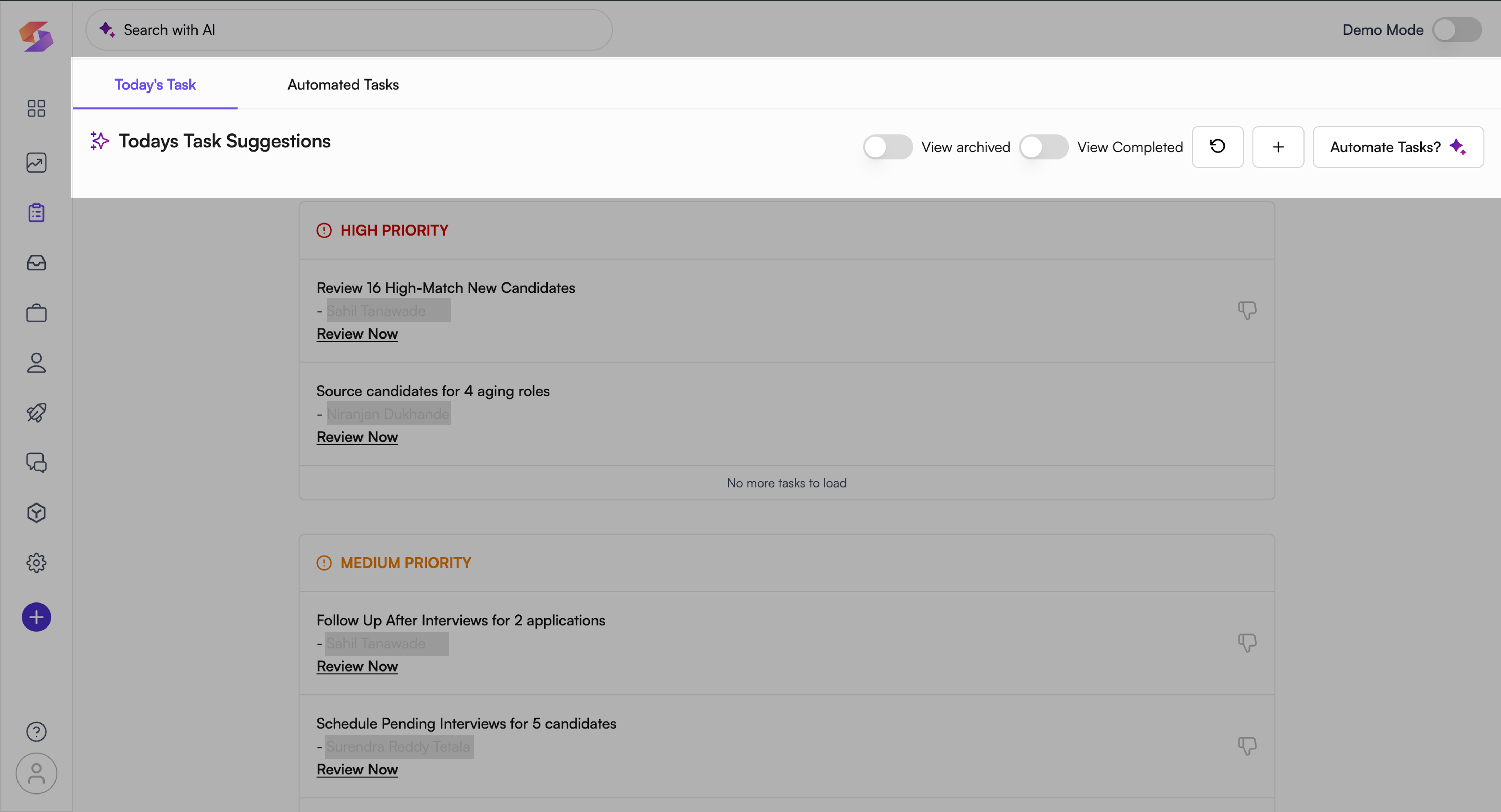The width and height of the screenshot is (1501, 812).
Task: Open the help question mark icon
Action: pyautogui.click(x=36, y=732)
